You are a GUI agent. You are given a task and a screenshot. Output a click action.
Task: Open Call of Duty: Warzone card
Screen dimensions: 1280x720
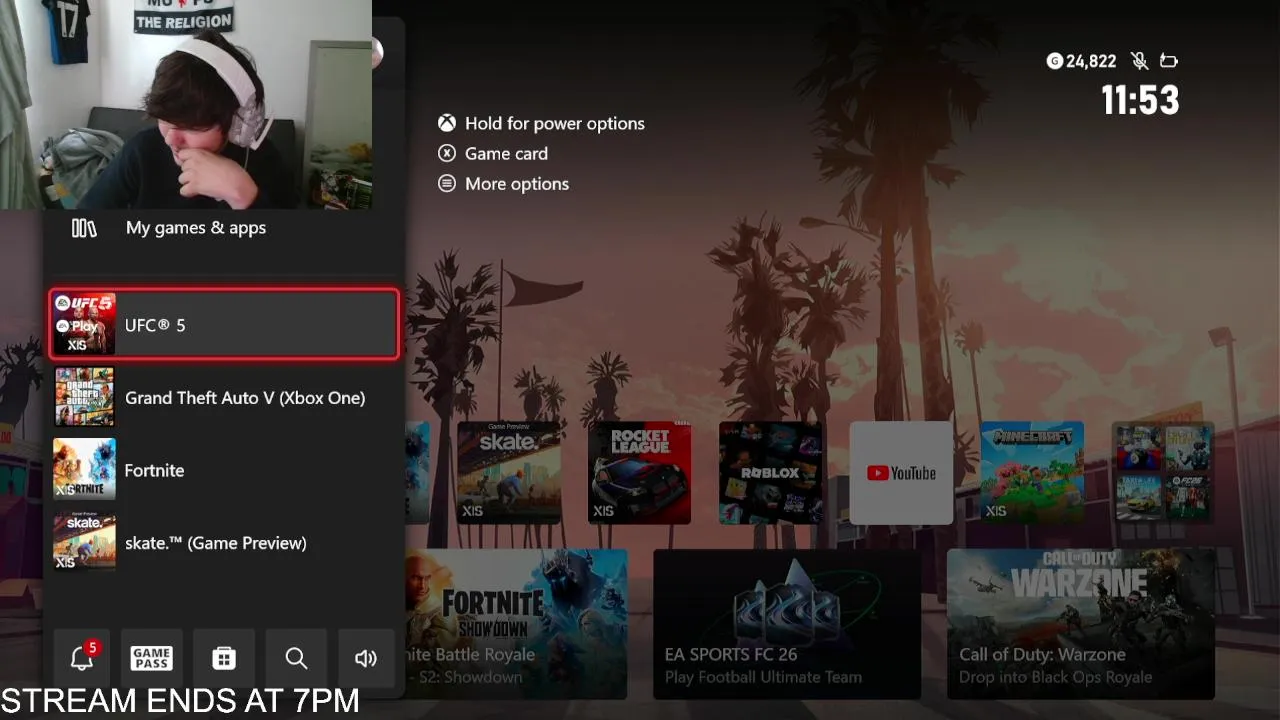click(1081, 624)
